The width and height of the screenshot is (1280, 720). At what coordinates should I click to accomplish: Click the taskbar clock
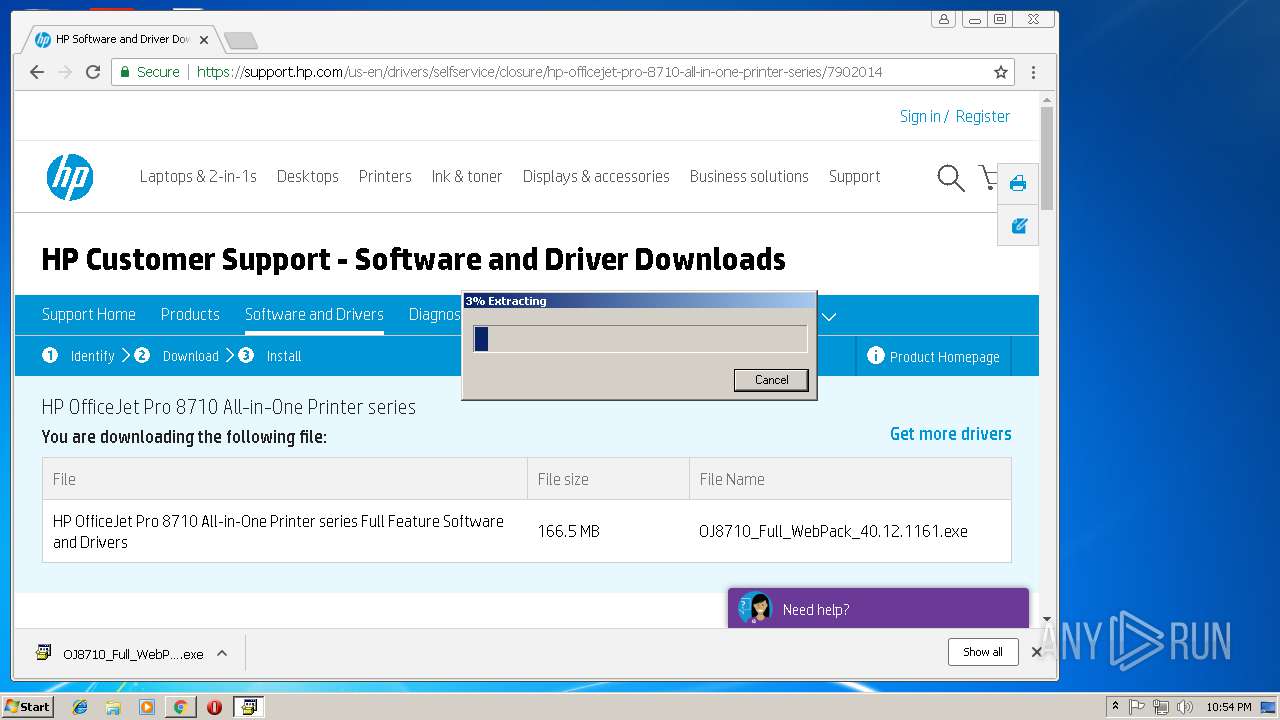pos(1229,707)
